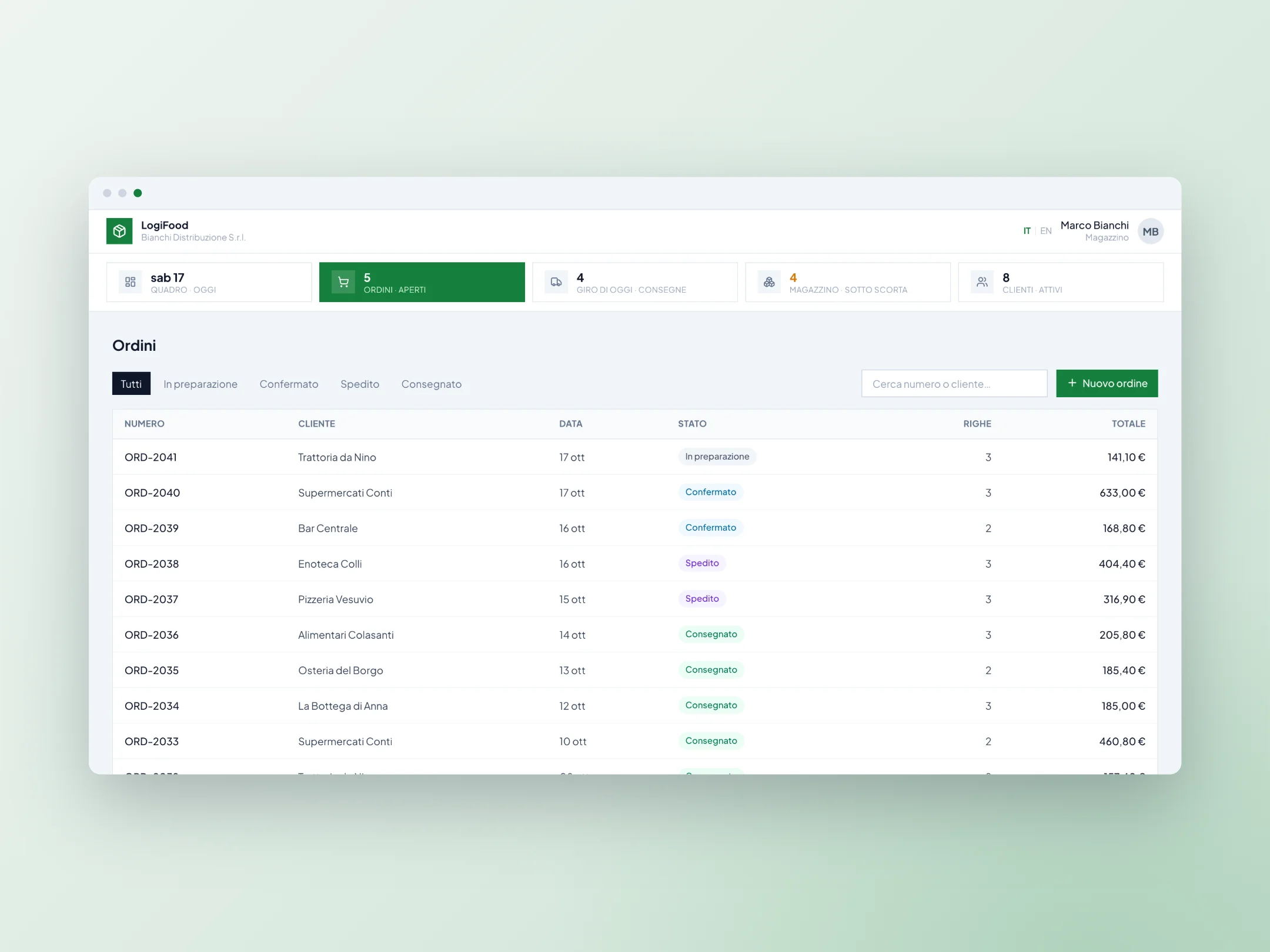The width and height of the screenshot is (1270, 952).
Task: Click the MB user avatar
Action: [x=1151, y=232]
